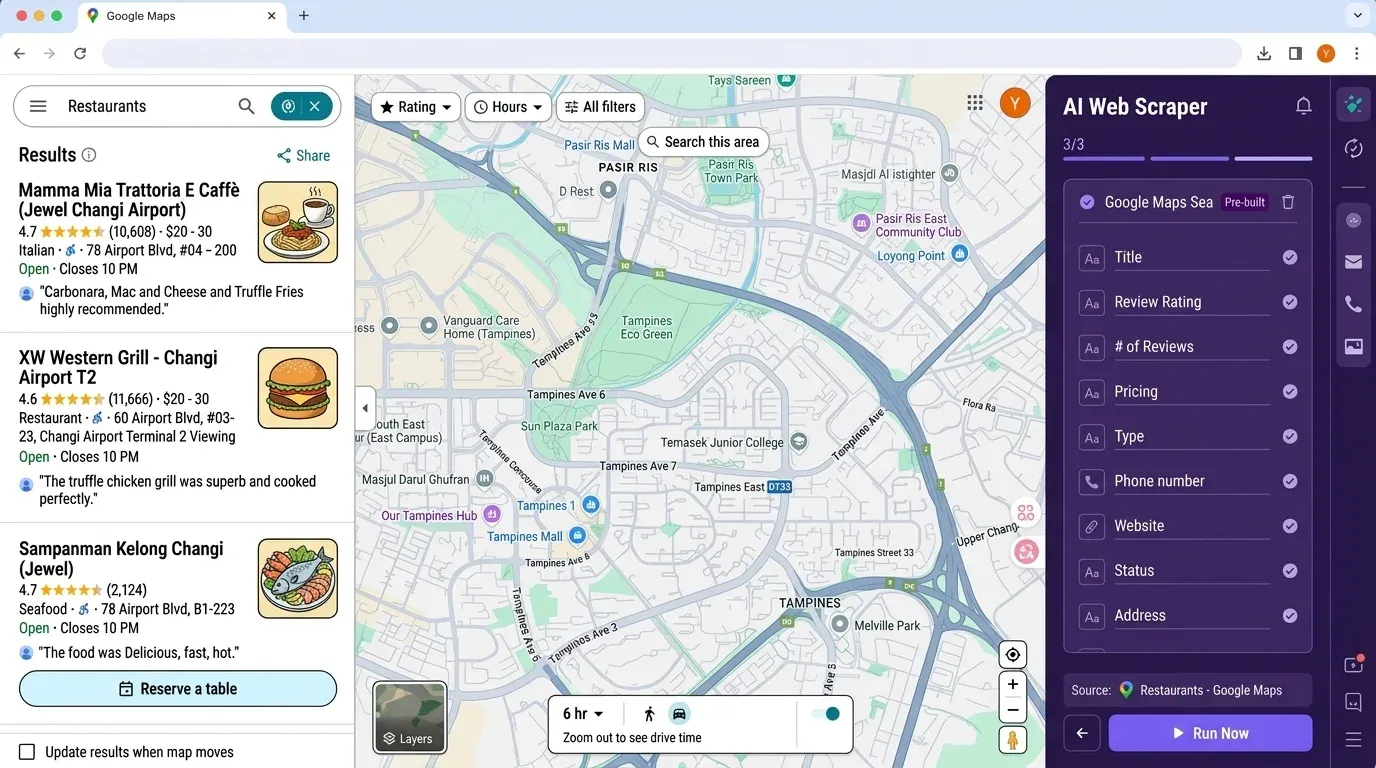This screenshot has height=768, width=1376.
Task: Open the Google Maps hamburger menu
Action: point(37,105)
